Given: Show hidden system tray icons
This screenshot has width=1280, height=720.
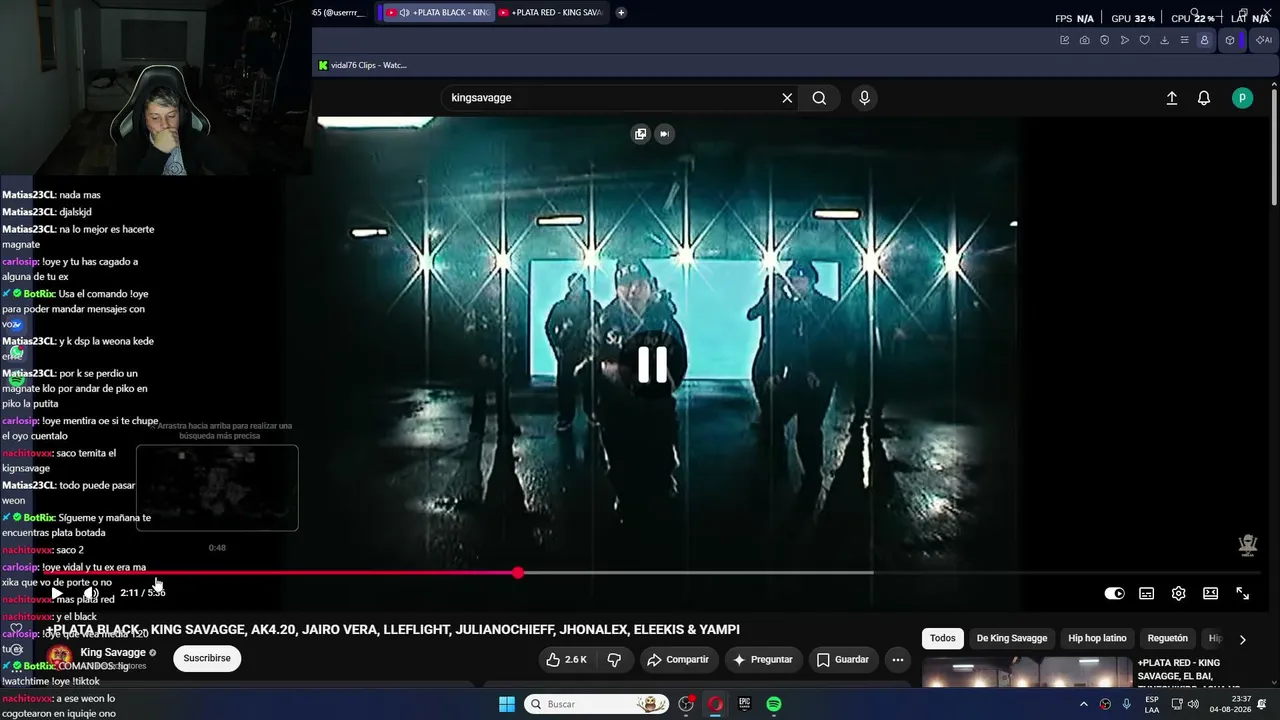Looking at the screenshot, I should click(x=1083, y=704).
